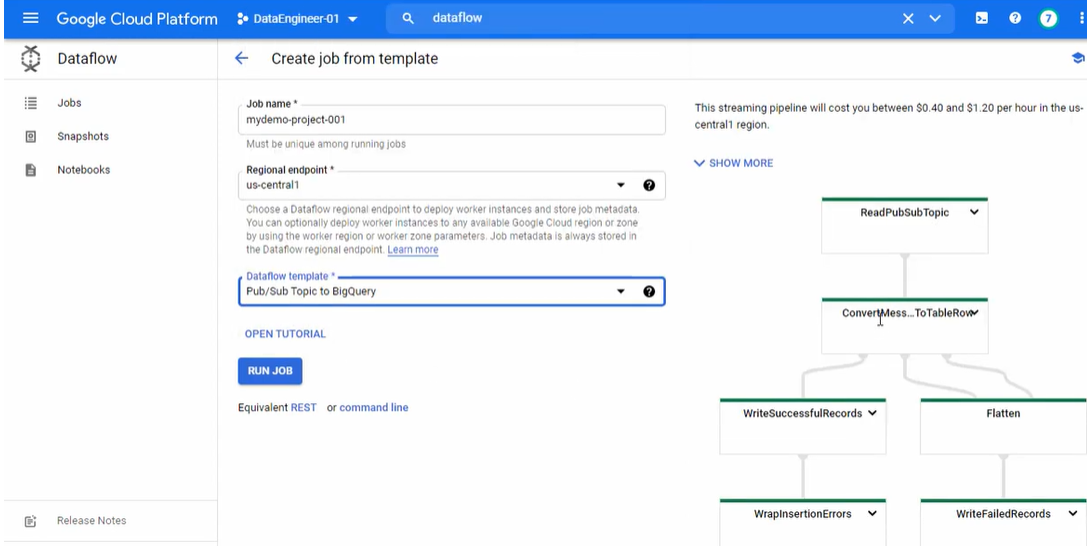Screen dimensions: 1087x546
Task: Open Release Notes in sidebar
Action: [x=92, y=520]
